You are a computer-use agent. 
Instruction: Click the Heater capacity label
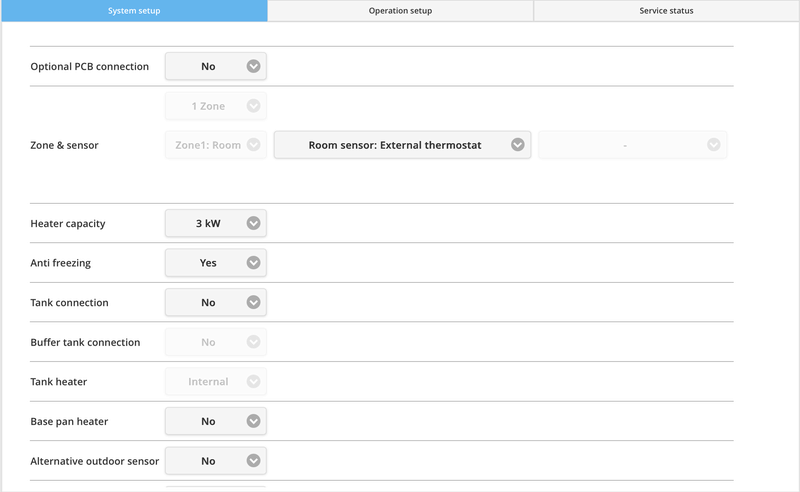[x=68, y=224]
